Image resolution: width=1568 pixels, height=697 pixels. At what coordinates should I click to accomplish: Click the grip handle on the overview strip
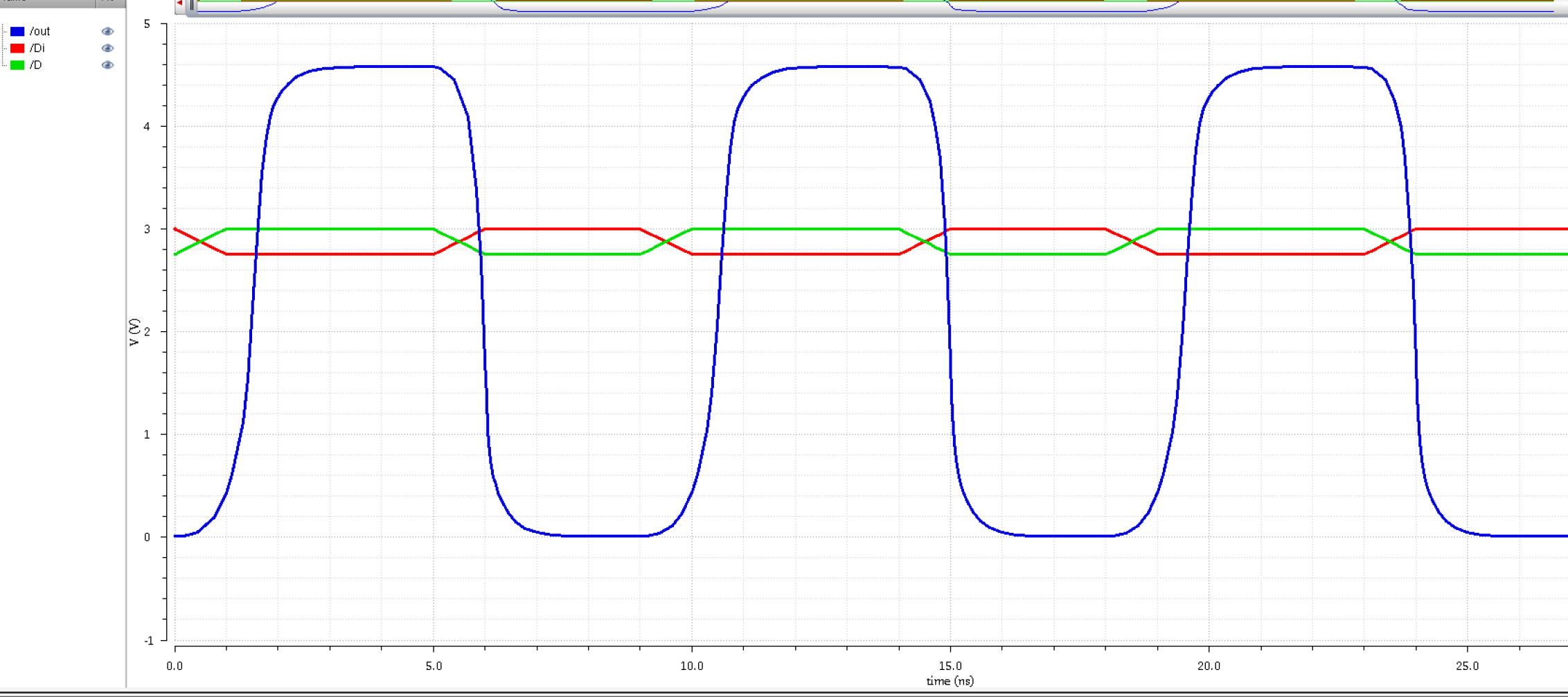192,5
